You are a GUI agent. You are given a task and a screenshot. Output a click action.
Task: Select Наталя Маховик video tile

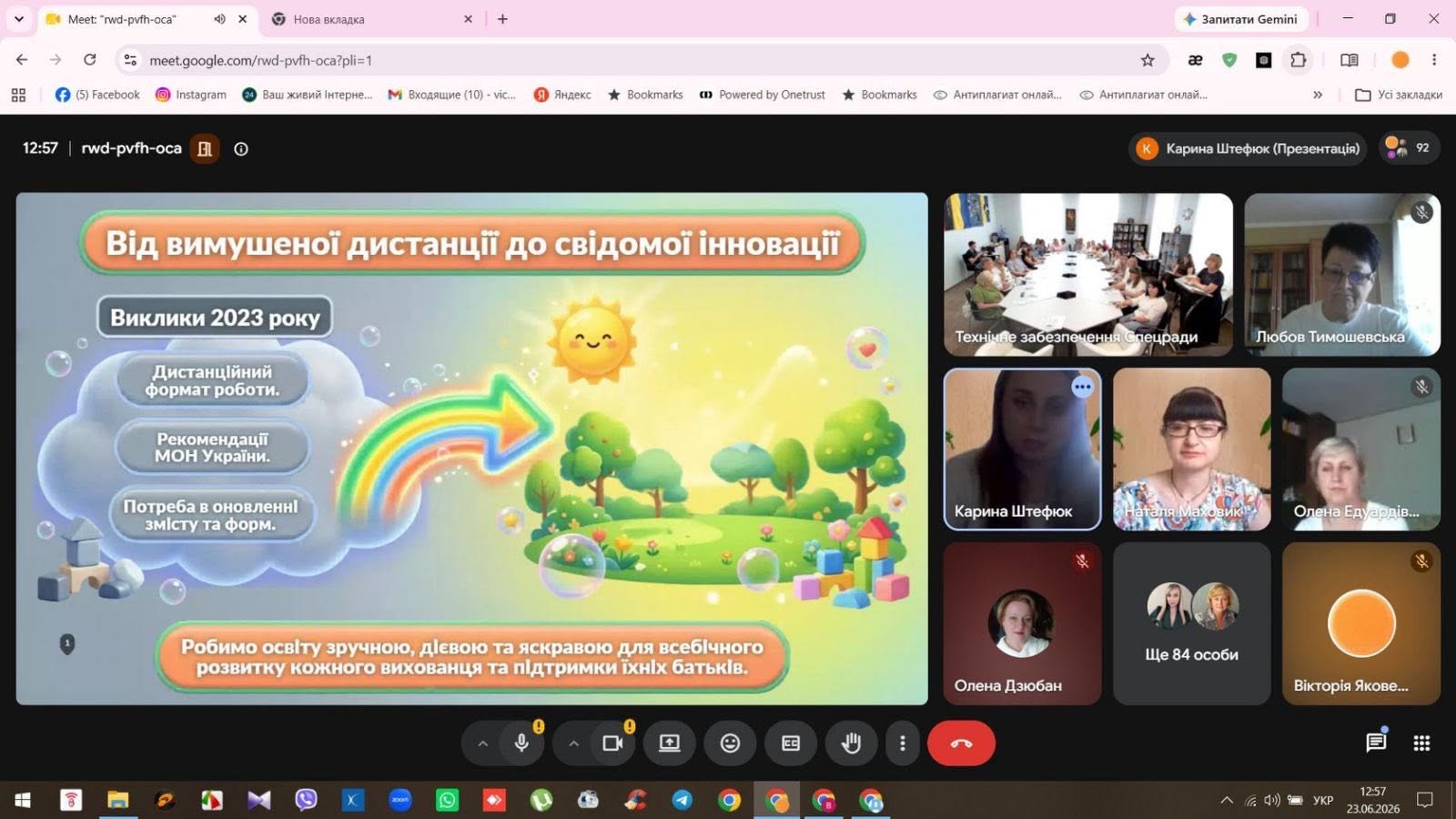point(1191,449)
